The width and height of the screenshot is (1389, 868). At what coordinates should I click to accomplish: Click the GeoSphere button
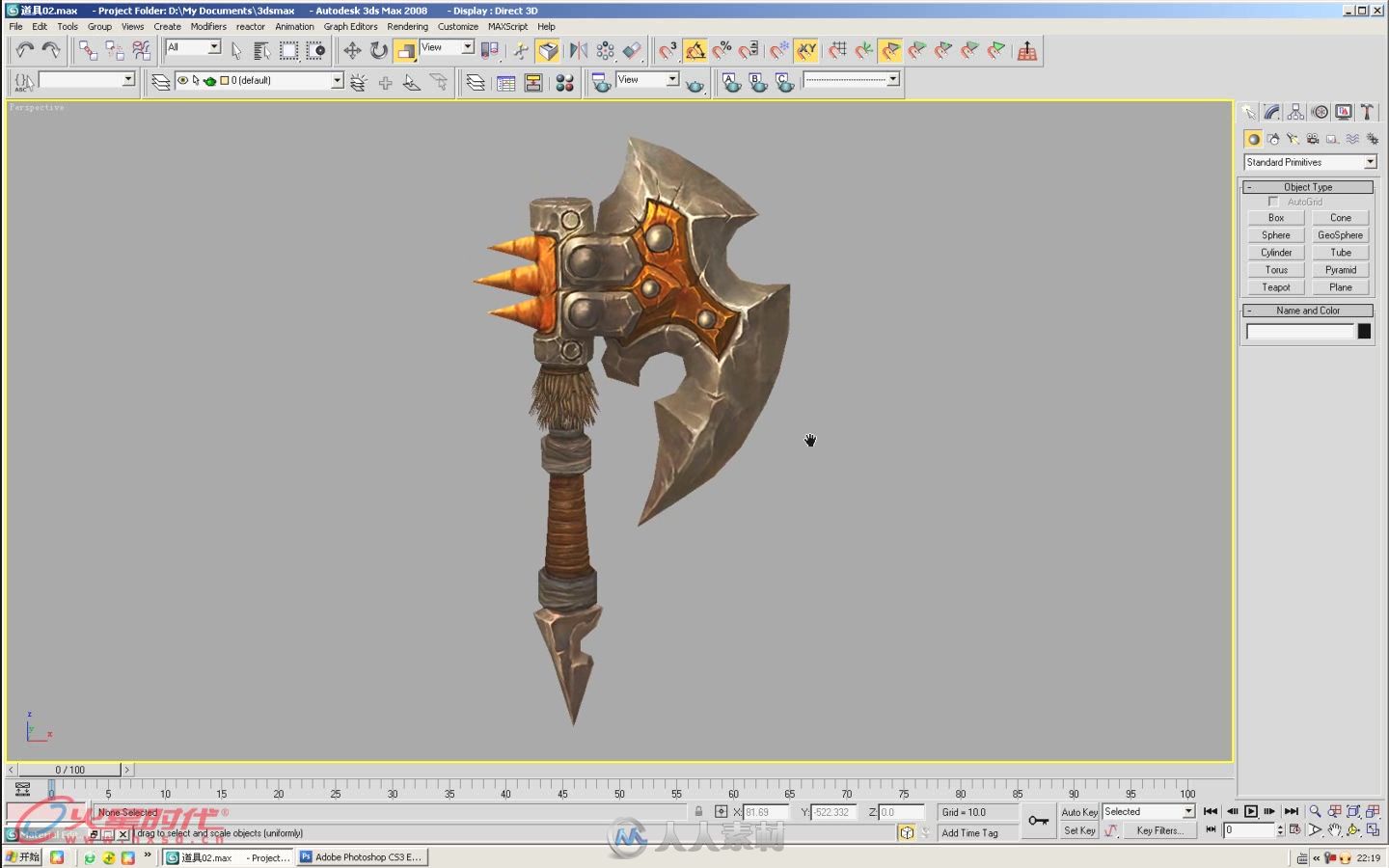point(1341,235)
